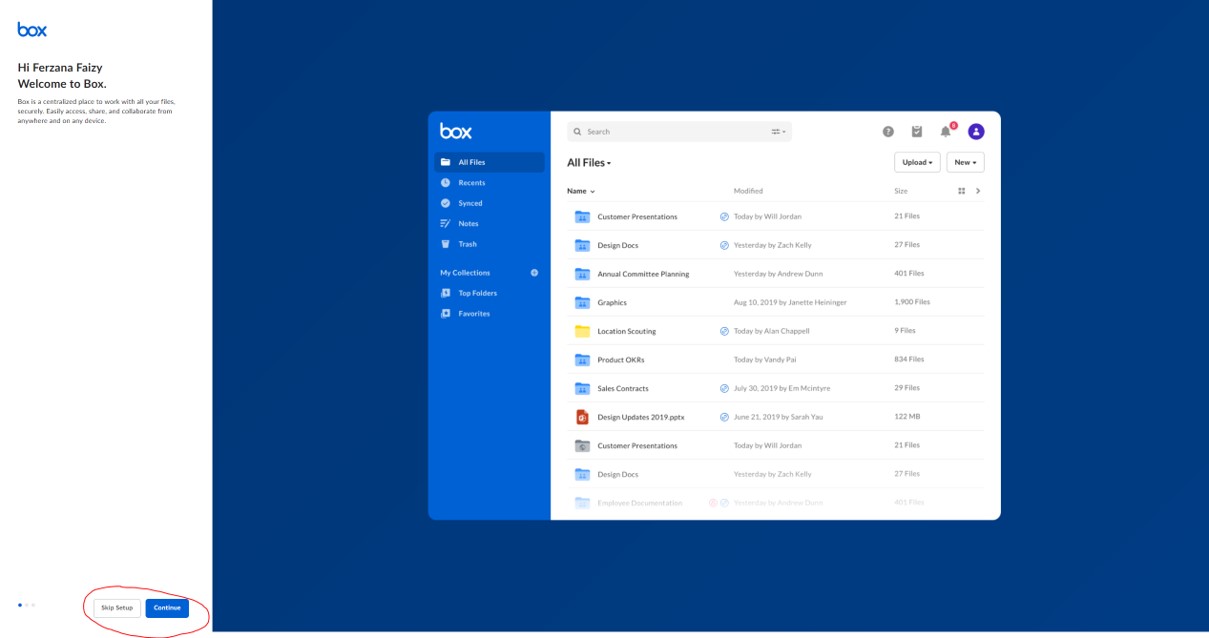Open the Trash icon in the sidebar
The width and height of the screenshot is (1209, 638).
[446, 244]
